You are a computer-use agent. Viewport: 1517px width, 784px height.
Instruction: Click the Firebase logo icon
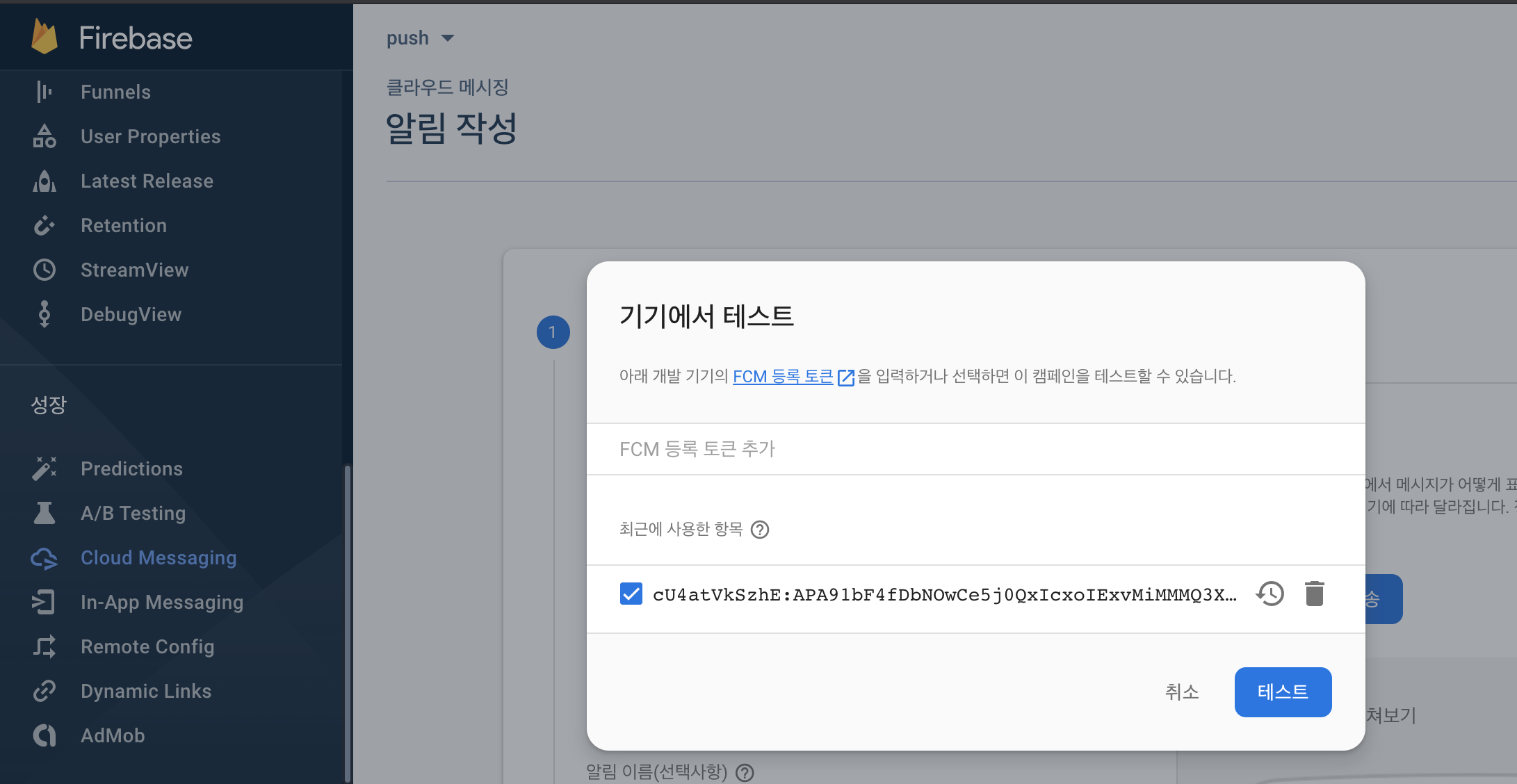pos(44,37)
